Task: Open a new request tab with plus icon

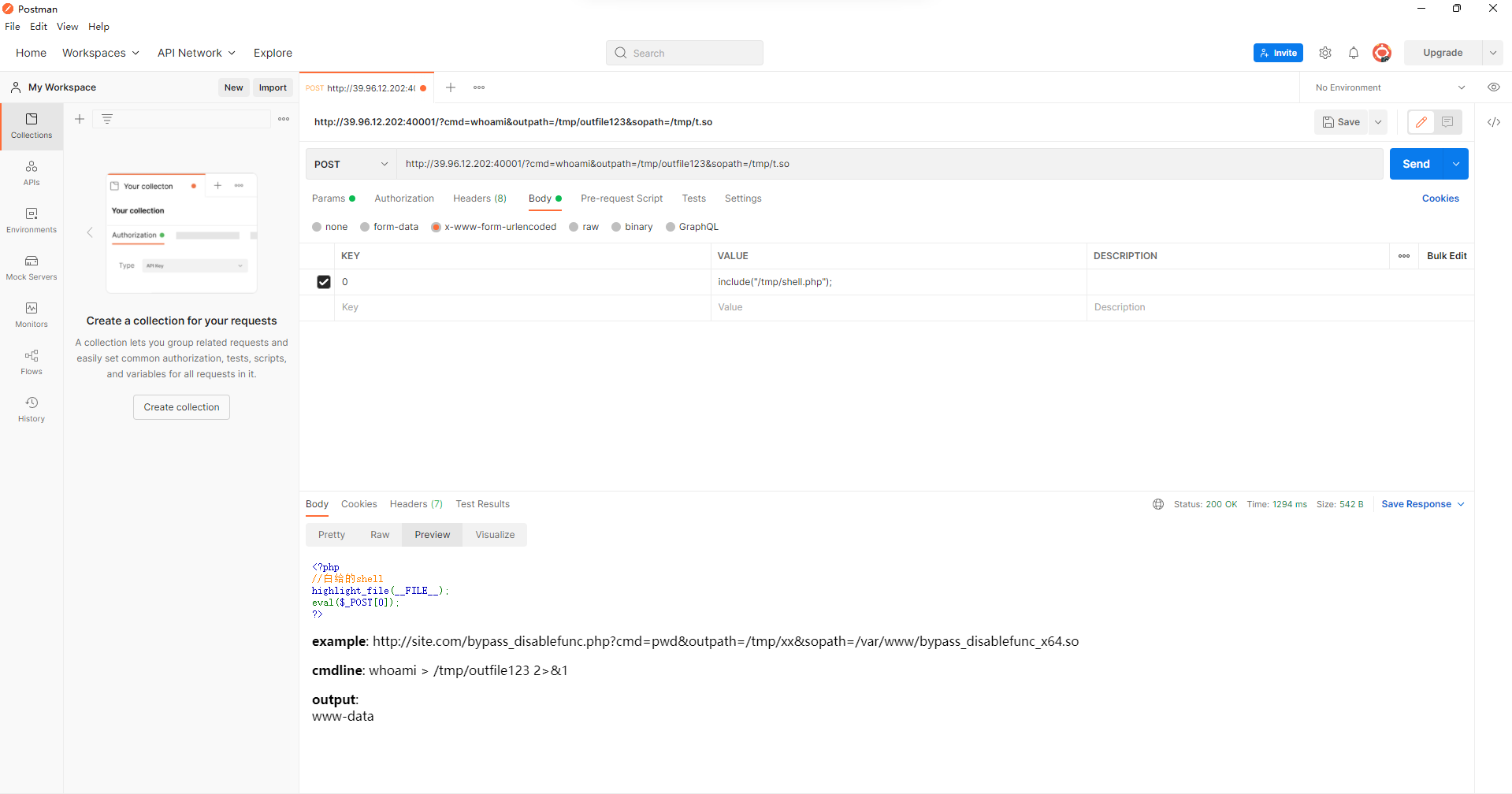Action: coord(451,87)
